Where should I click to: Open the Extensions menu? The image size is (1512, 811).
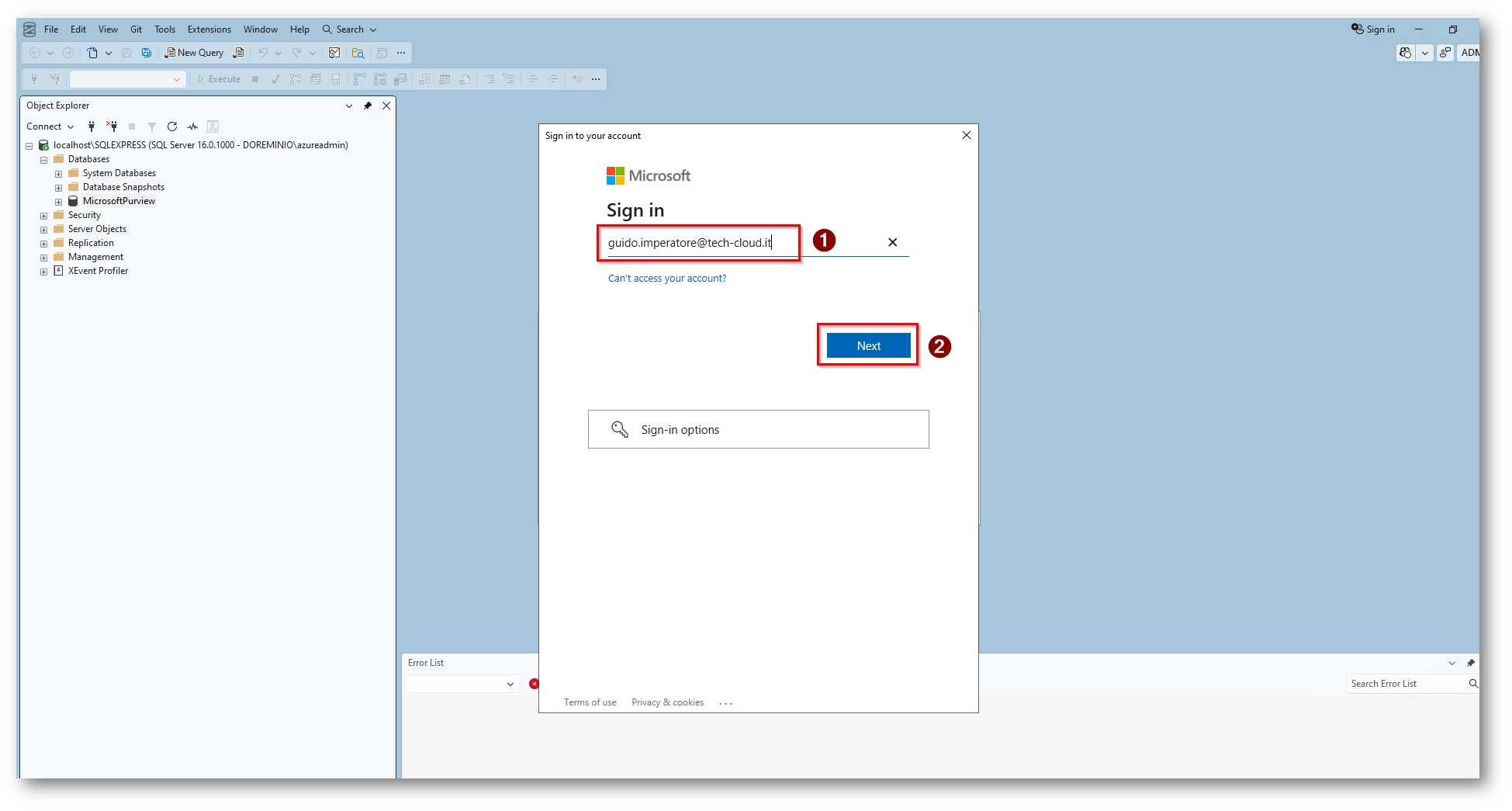point(209,29)
